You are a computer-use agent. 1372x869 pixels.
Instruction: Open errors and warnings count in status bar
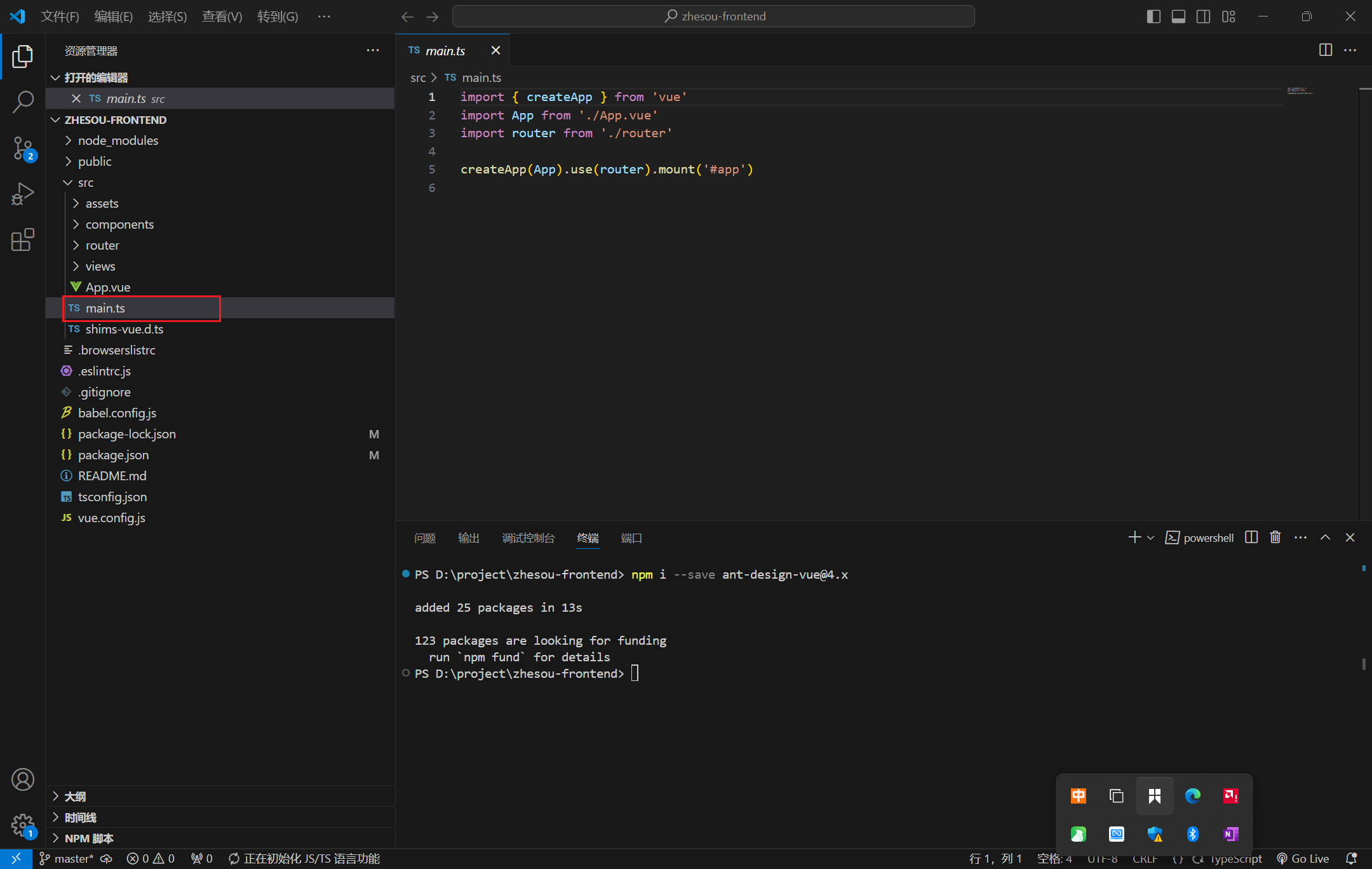tap(151, 859)
